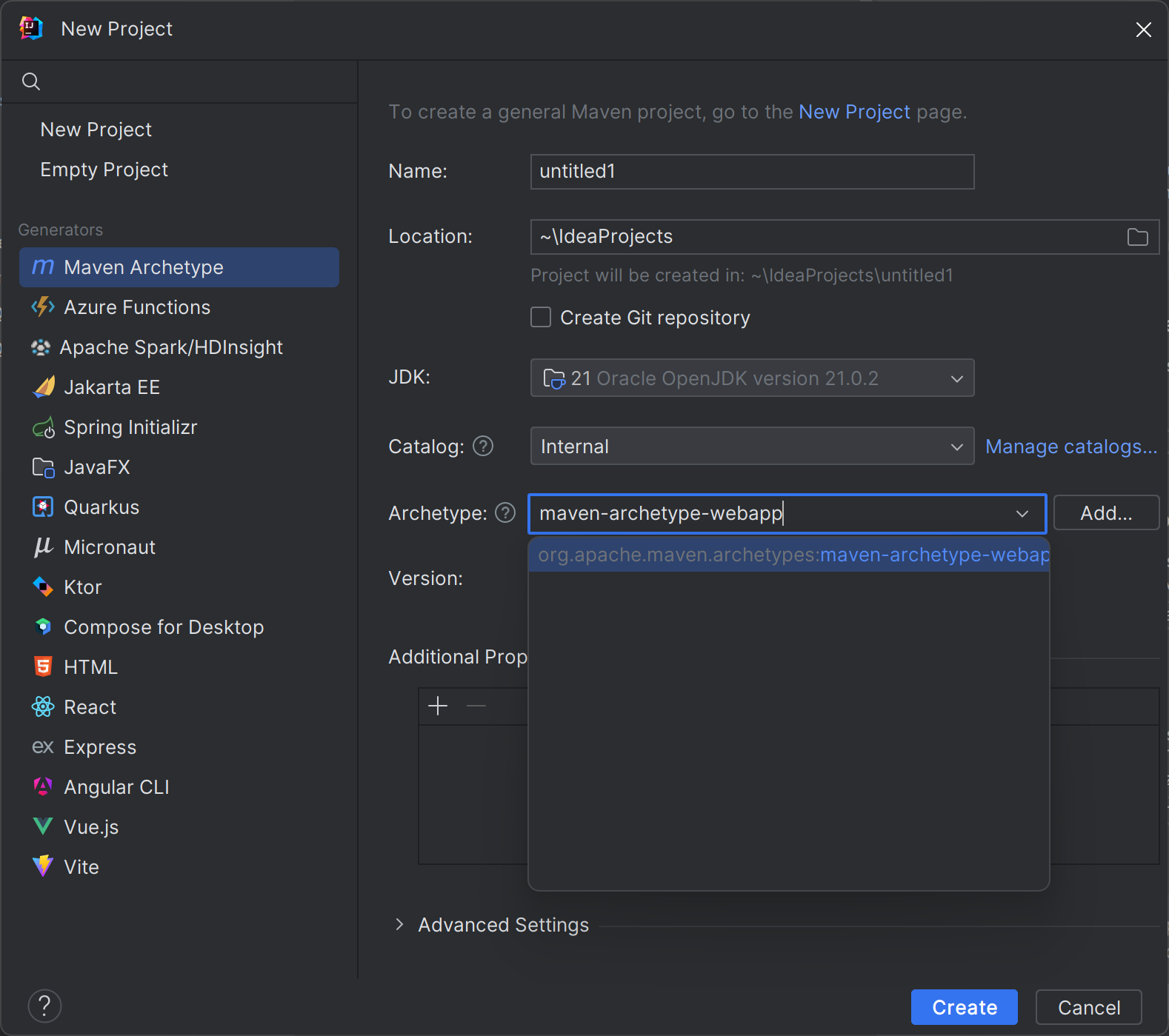Click the Spring Initializr leaf icon
The height and width of the screenshot is (1036, 1169).
(44, 427)
